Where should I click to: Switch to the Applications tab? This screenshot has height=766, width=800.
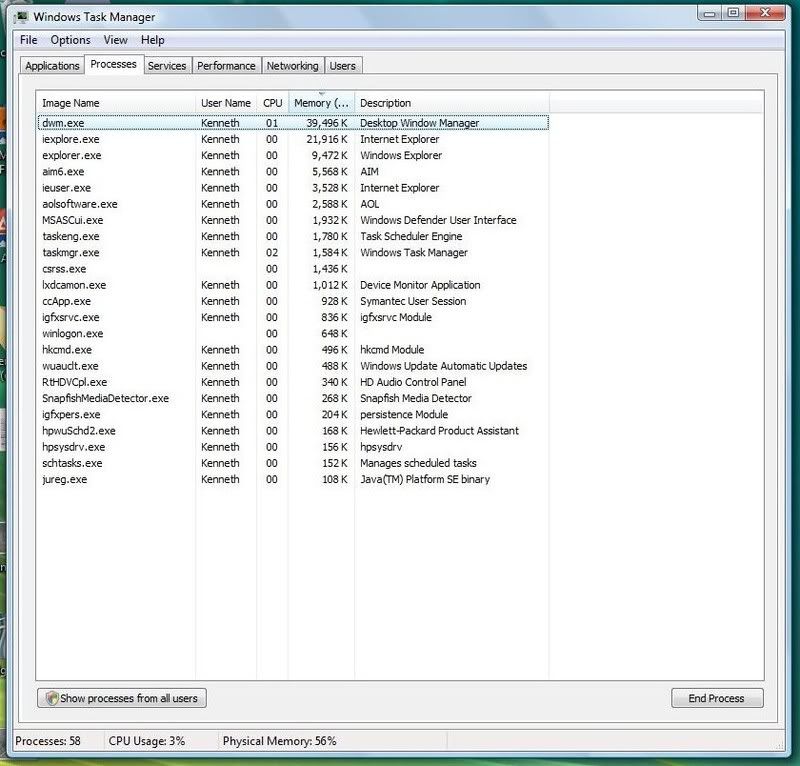click(52, 66)
